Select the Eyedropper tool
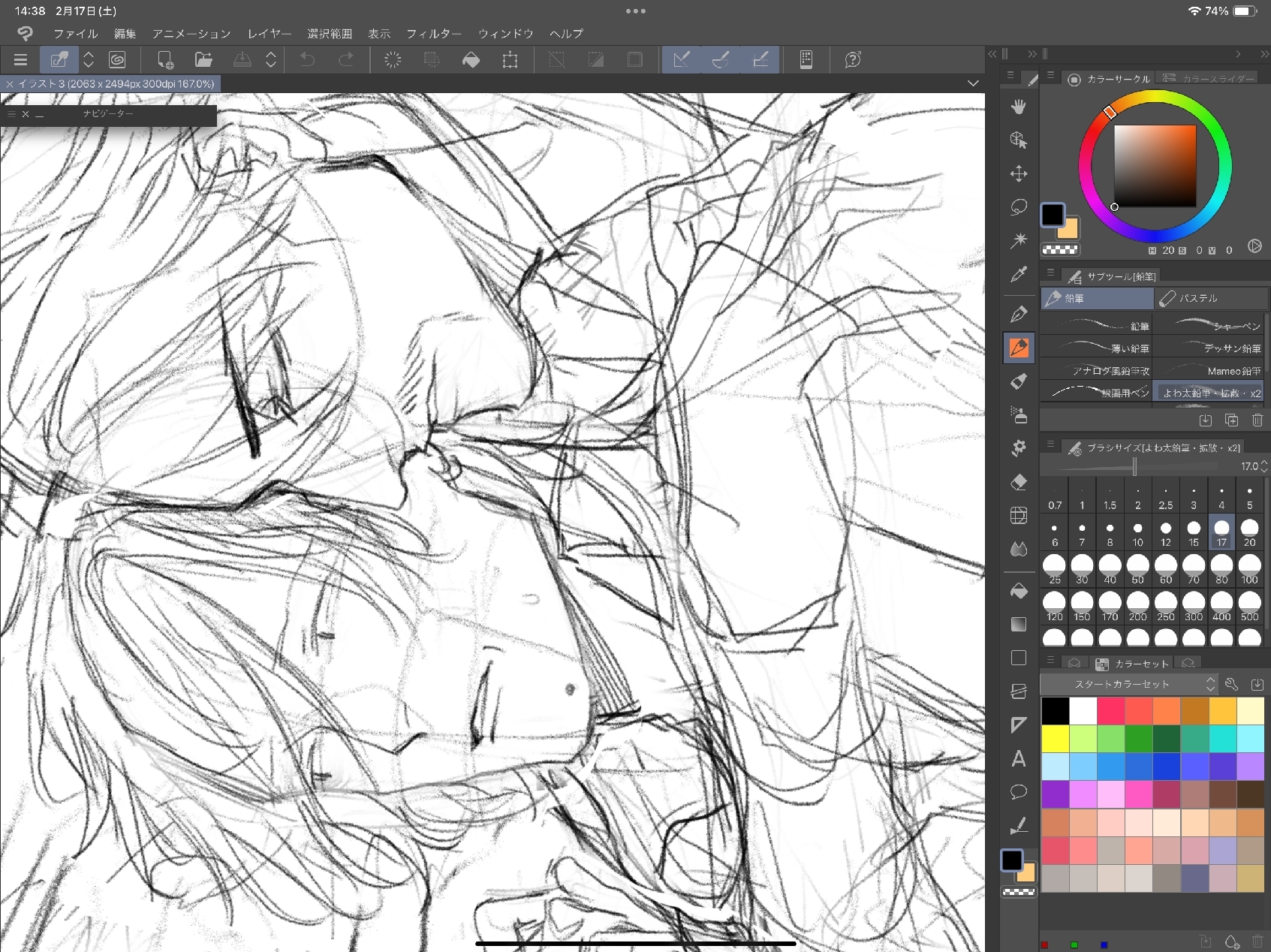This screenshot has width=1271, height=952. (1019, 275)
